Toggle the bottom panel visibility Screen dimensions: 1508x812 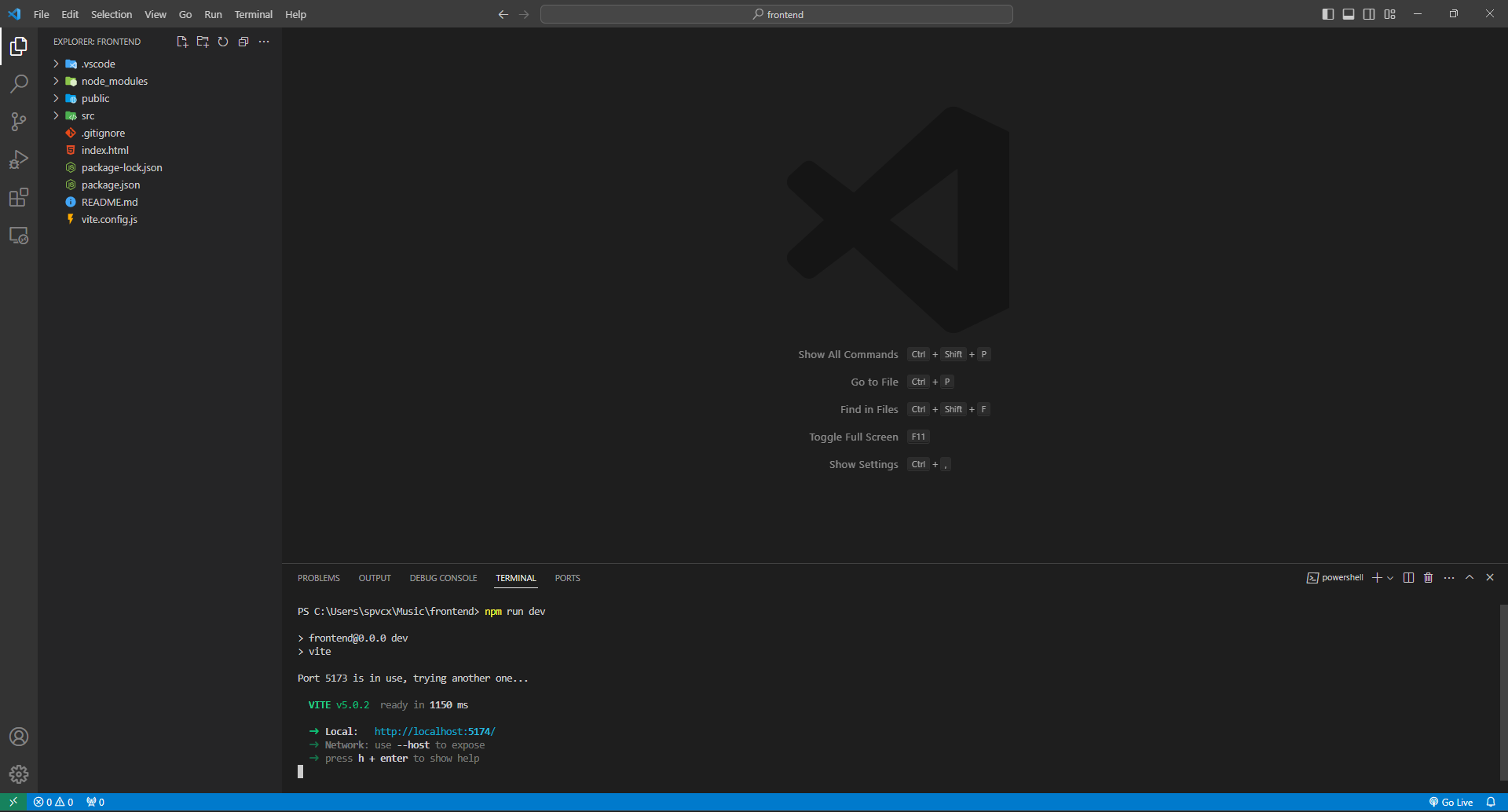(1349, 14)
